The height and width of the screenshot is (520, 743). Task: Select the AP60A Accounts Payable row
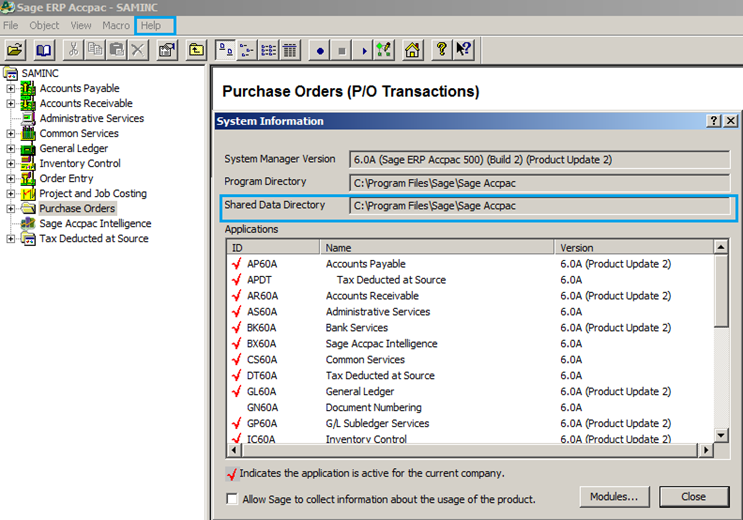(x=471, y=264)
